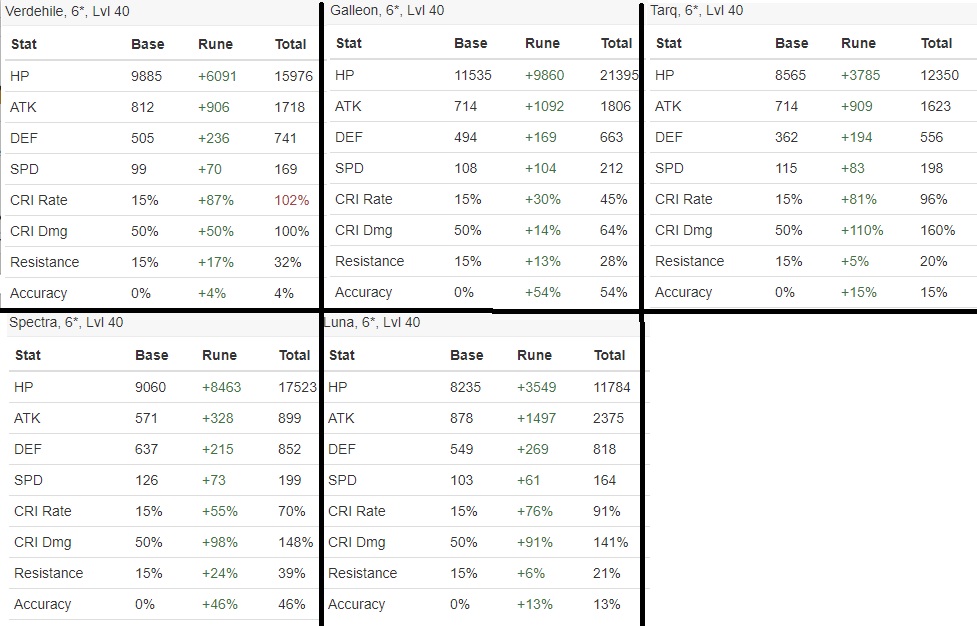Click the Stat column header in Spectra table

(28, 355)
